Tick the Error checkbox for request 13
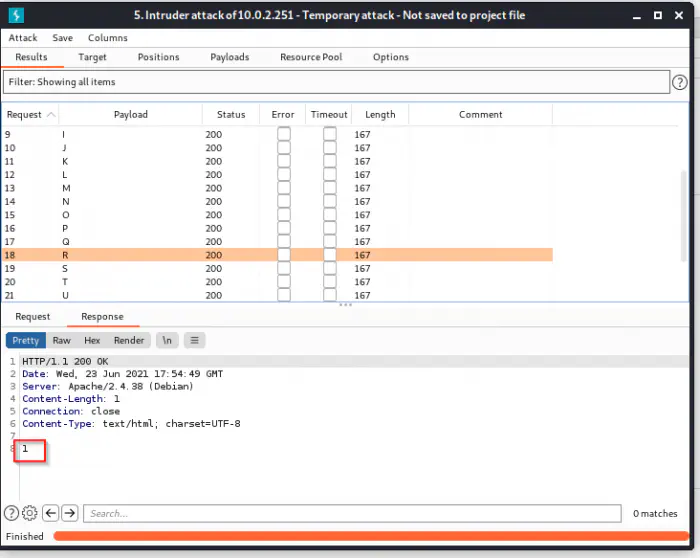The image size is (700, 558). pyautogui.click(x=284, y=188)
